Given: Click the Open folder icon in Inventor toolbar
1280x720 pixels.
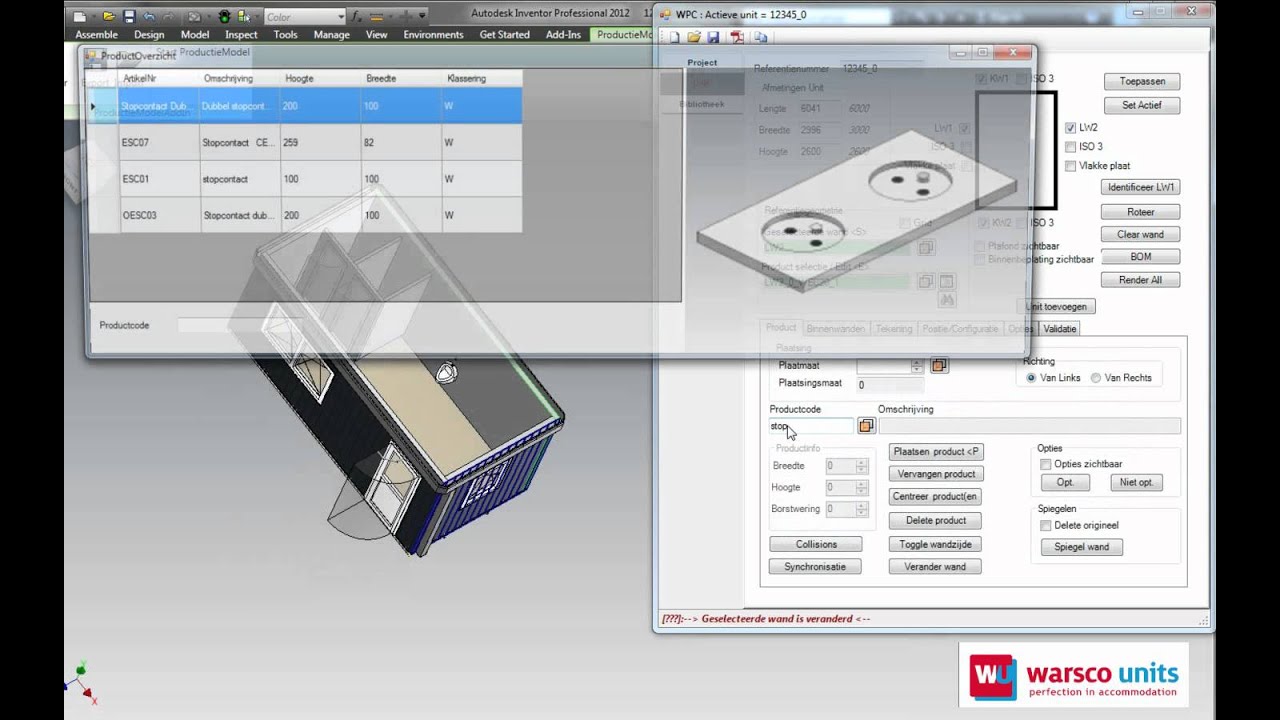Looking at the screenshot, I should click(109, 16).
